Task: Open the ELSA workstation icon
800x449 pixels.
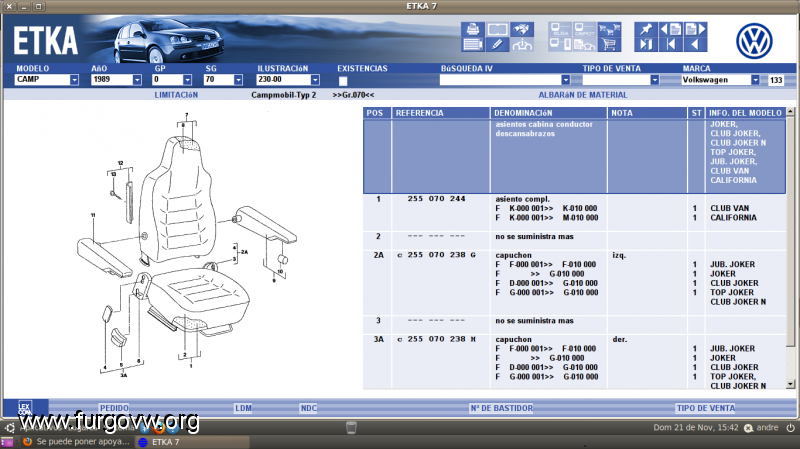Action: [x=560, y=29]
